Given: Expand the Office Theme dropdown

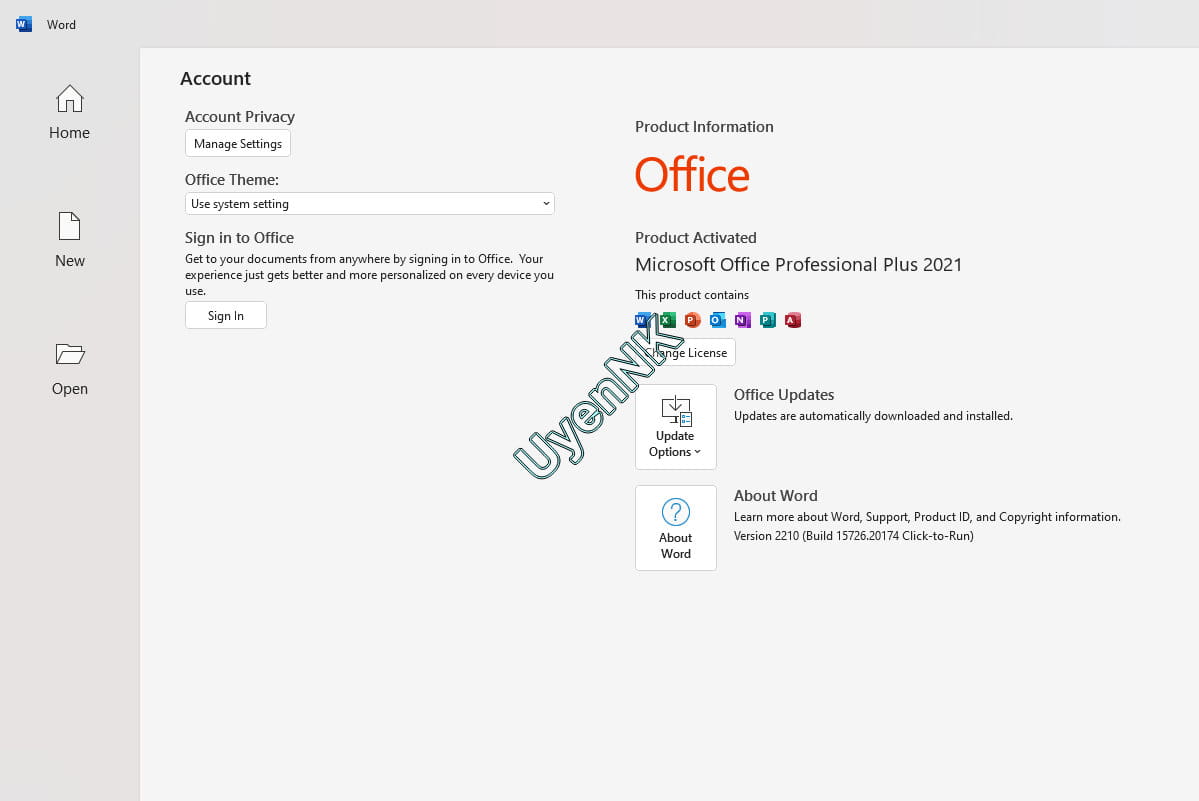Looking at the screenshot, I should tap(369, 203).
